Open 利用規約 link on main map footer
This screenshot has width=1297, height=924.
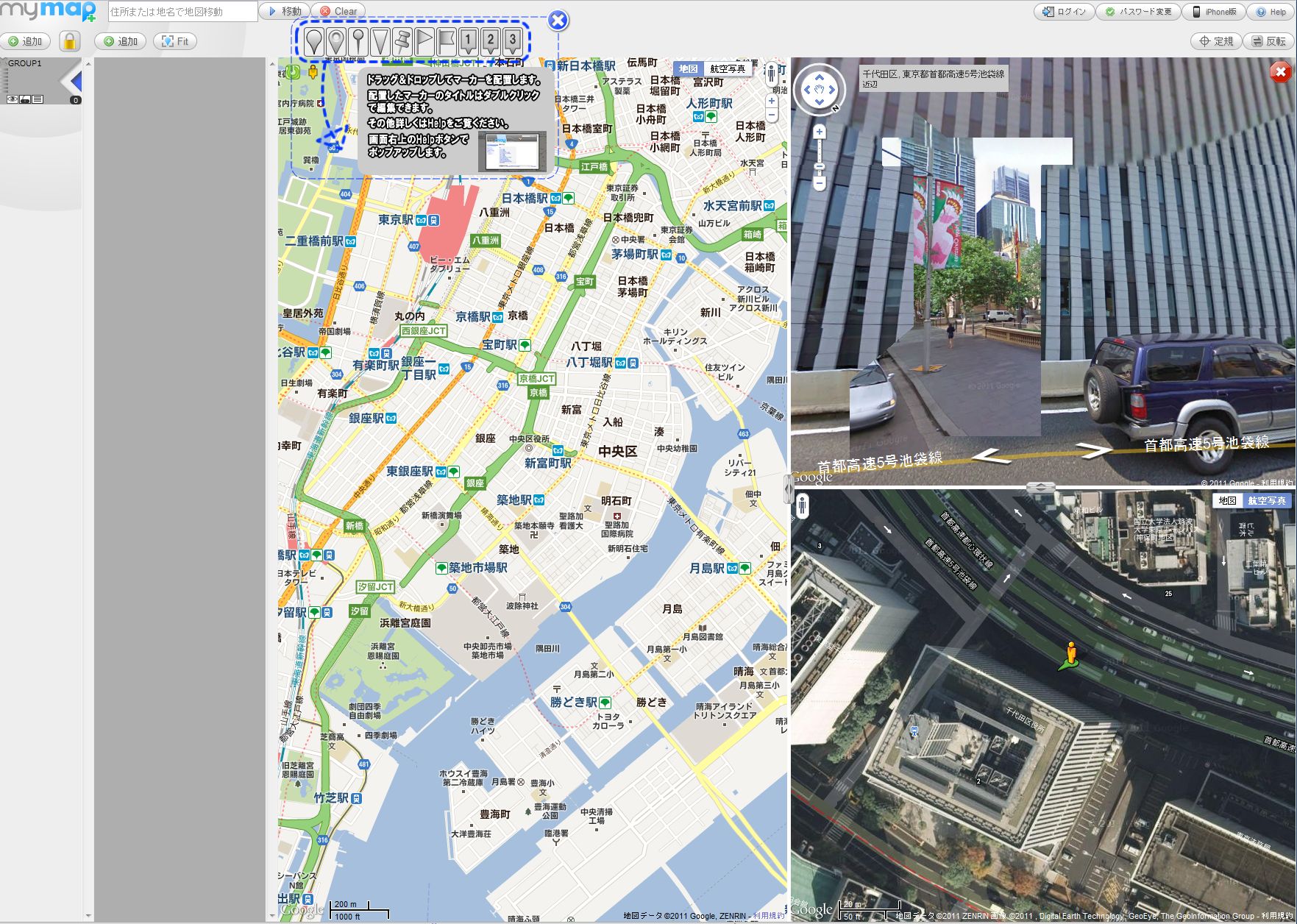click(x=768, y=916)
